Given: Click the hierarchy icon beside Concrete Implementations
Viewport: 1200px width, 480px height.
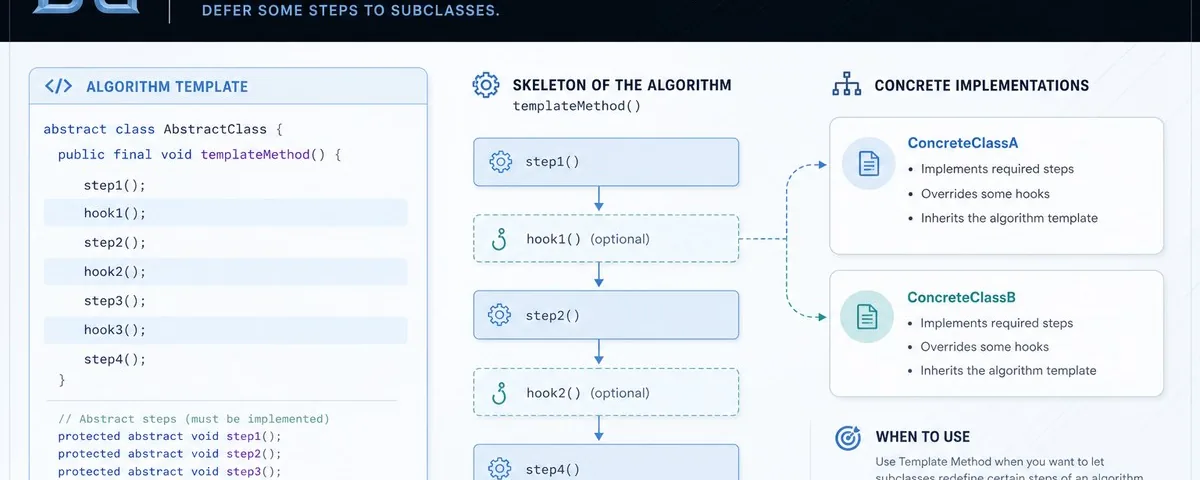Looking at the screenshot, I should [x=847, y=85].
